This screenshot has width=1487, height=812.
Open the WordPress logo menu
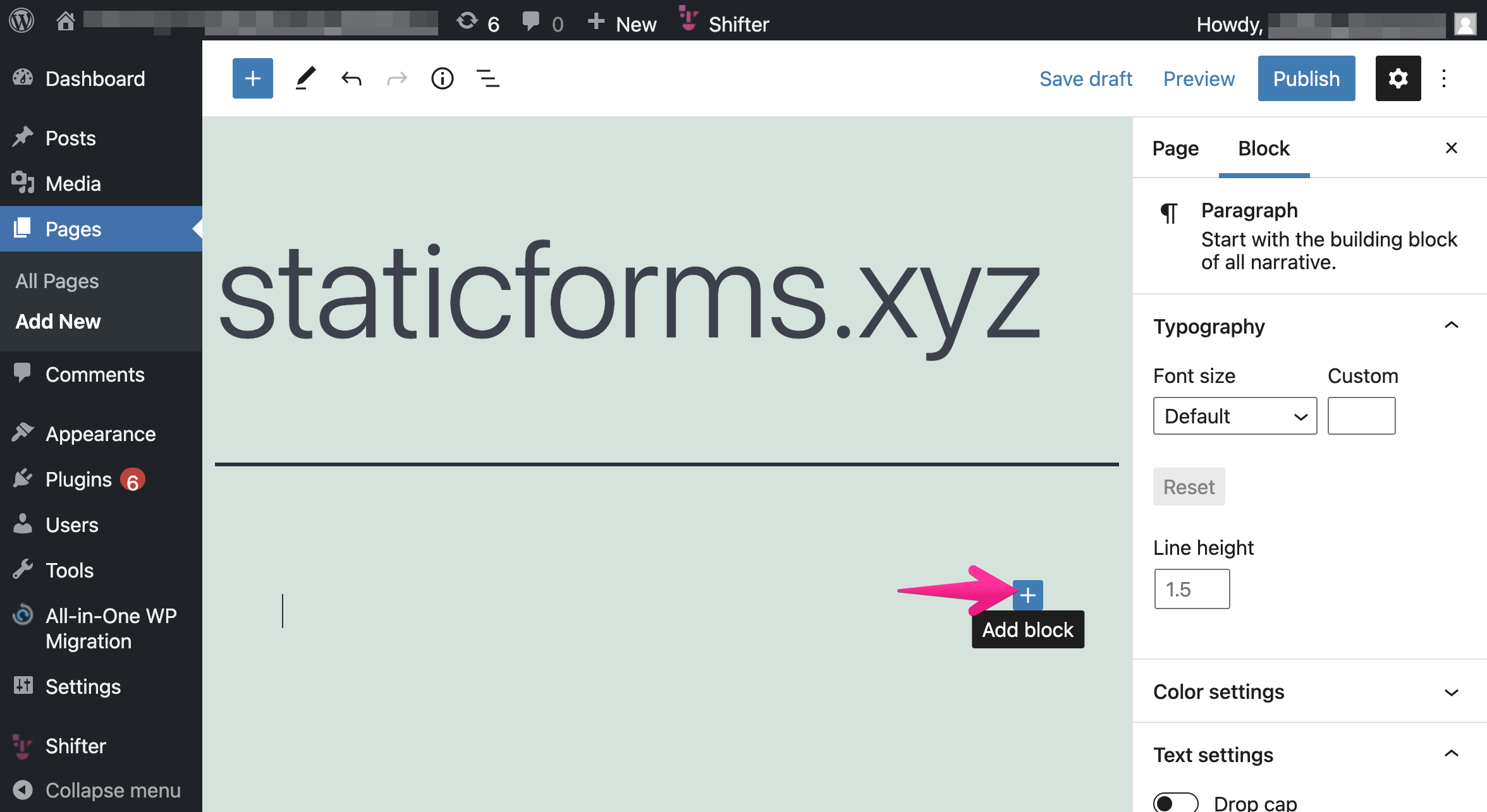21,21
